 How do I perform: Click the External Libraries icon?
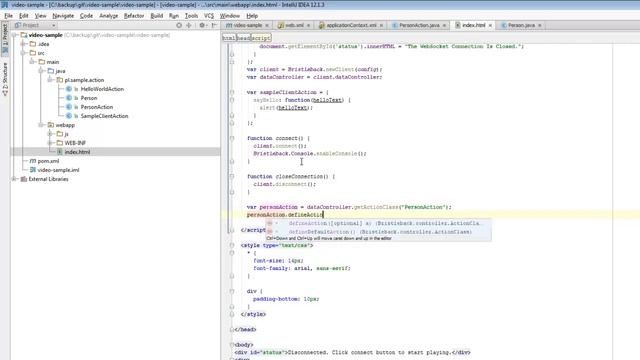24,179
